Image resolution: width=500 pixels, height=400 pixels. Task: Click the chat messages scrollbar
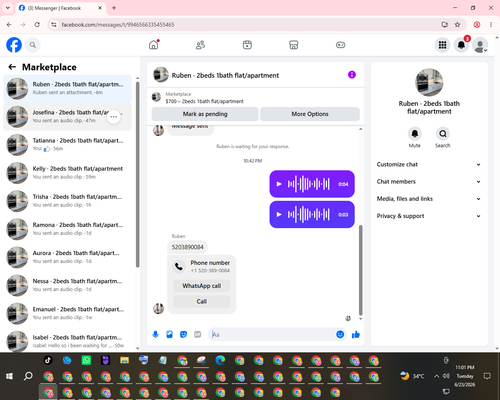click(360, 270)
